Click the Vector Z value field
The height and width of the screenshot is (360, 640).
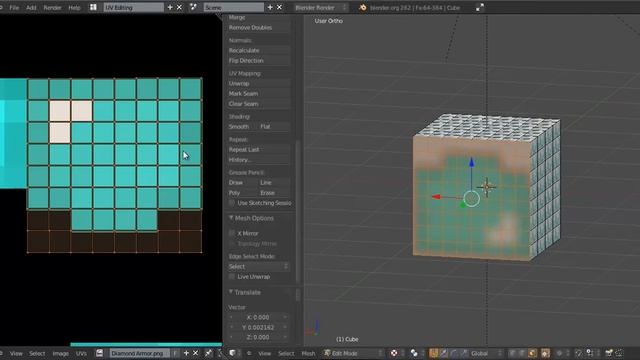point(258,338)
